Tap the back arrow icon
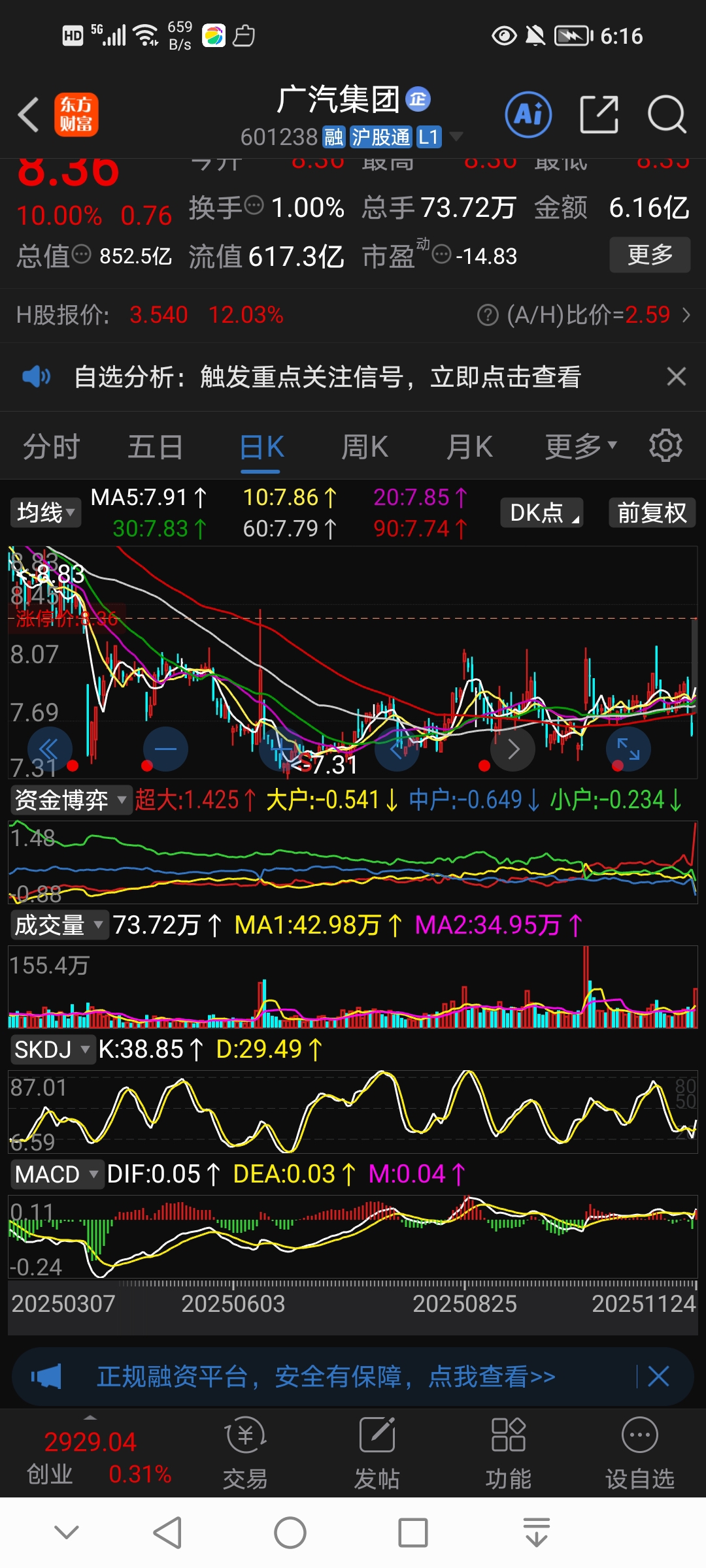This screenshot has width=706, height=1568. pyautogui.click(x=29, y=115)
